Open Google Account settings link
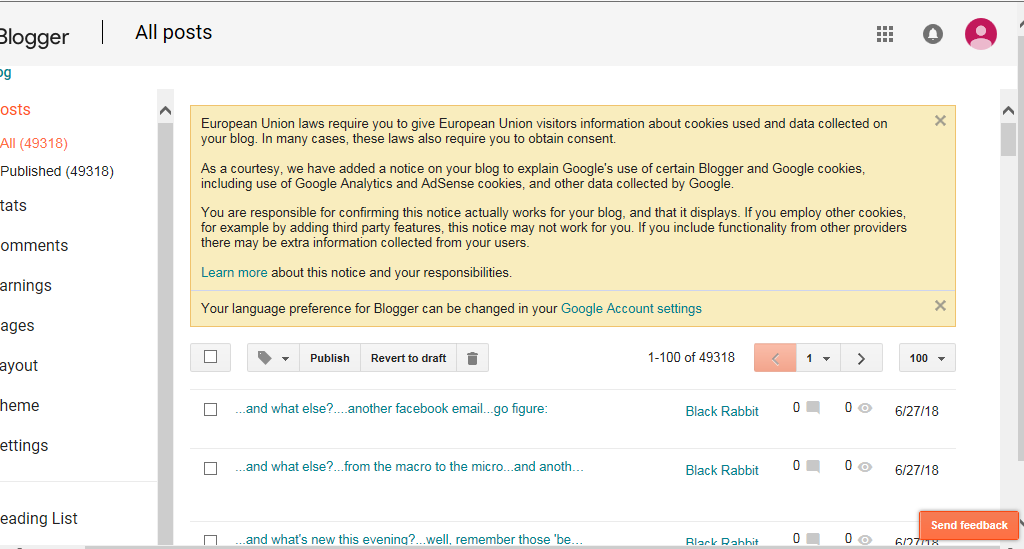 [631, 309]
